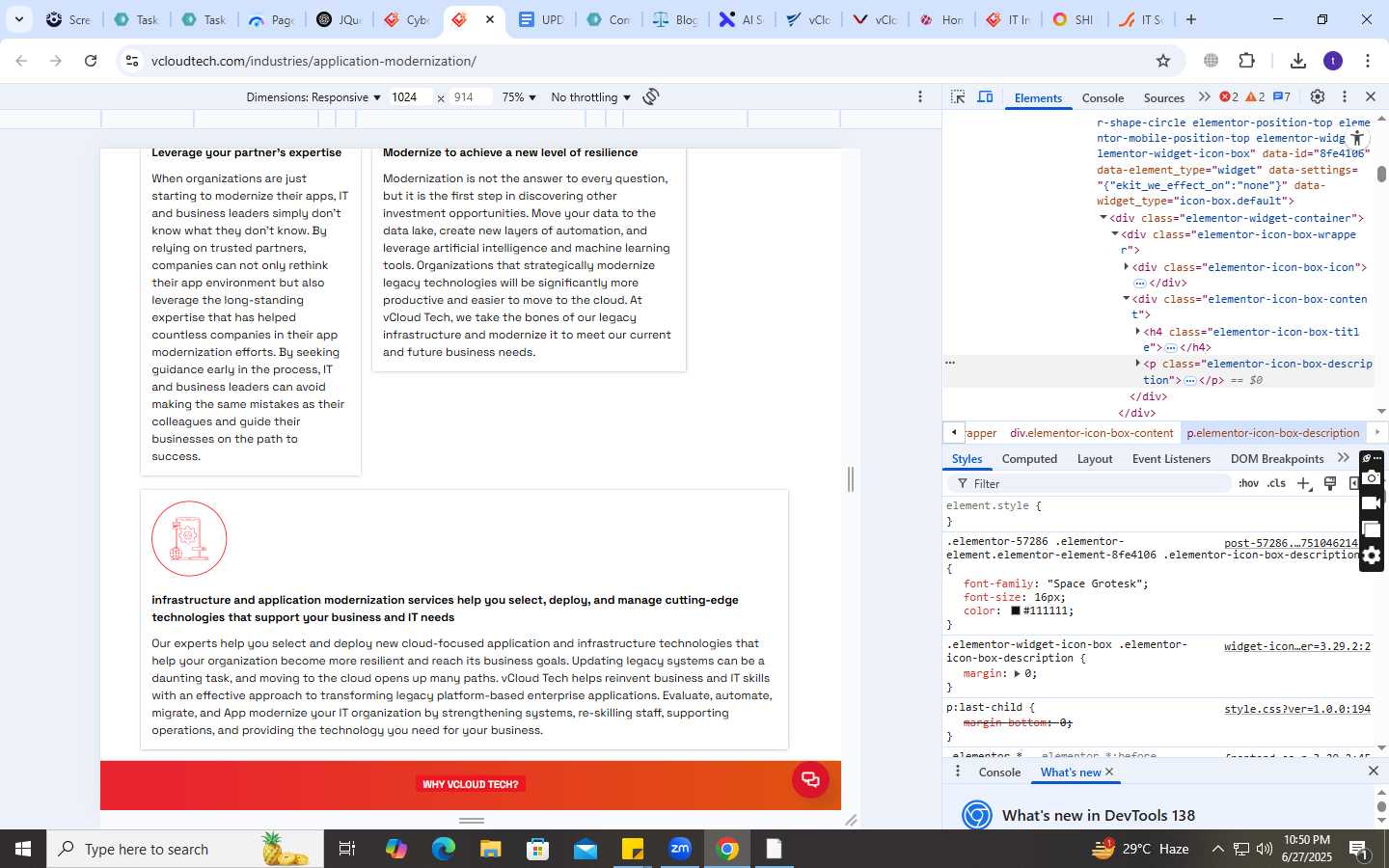Open the Layout tab

[x=1095, y=459]
